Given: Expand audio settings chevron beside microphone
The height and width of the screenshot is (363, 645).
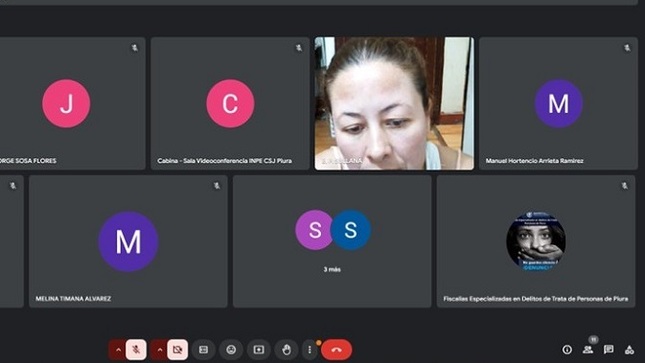Looking at the screenshot, I should pyautogui.click(x=118, y=350).
